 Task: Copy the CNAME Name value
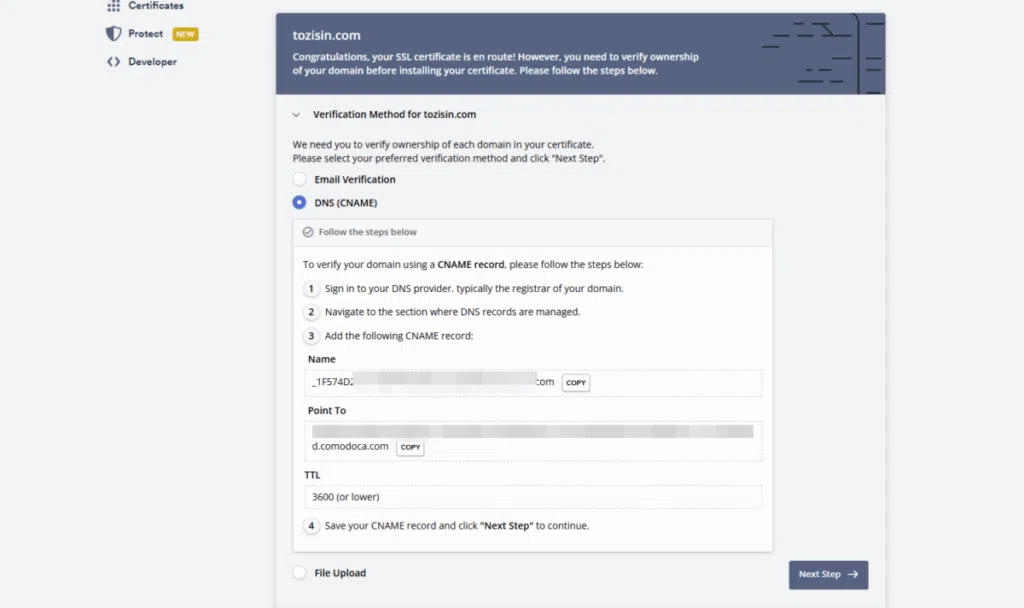575,383
